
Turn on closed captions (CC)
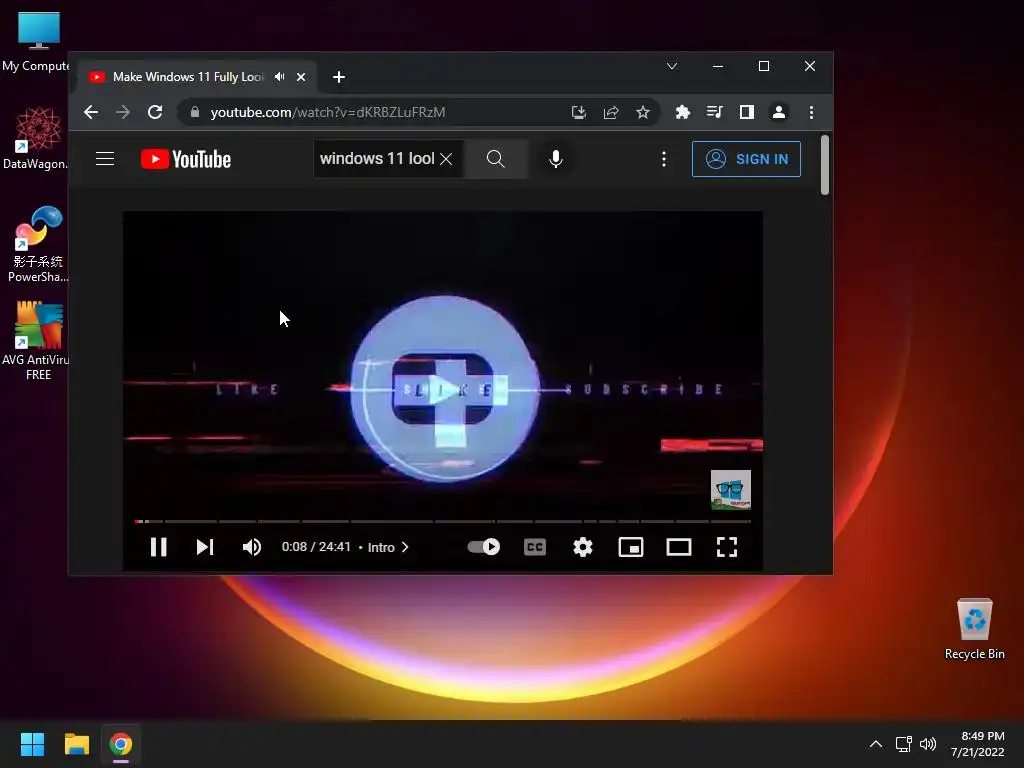coord(535,547)
